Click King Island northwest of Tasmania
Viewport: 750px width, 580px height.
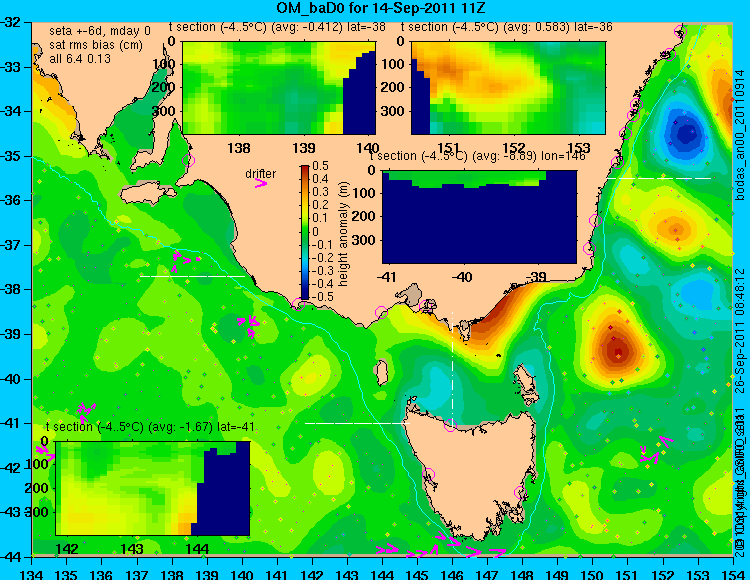pyautogui.click(x=382, y=373)
